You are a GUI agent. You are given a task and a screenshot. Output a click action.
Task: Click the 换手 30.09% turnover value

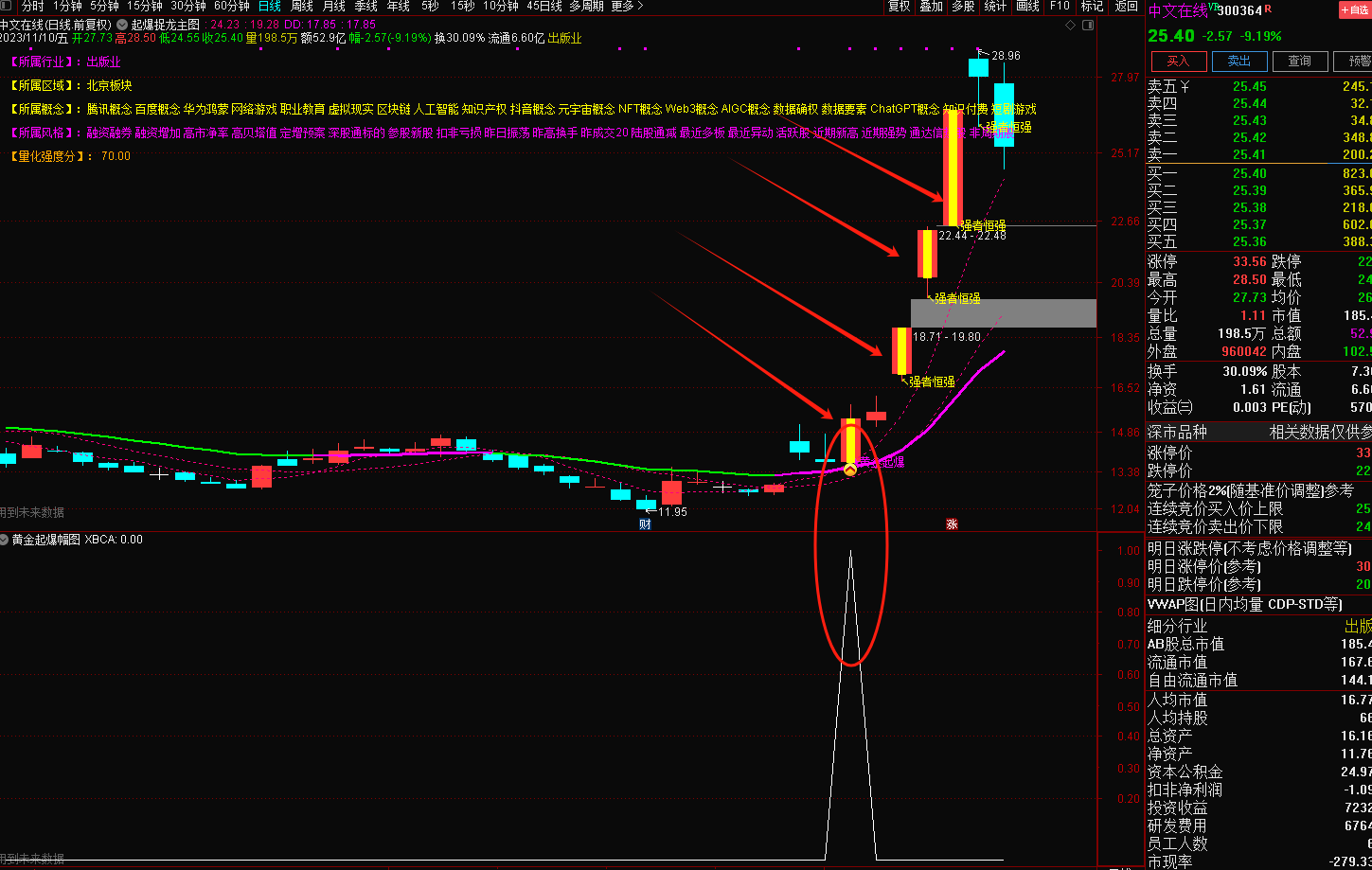point(1244,372)
